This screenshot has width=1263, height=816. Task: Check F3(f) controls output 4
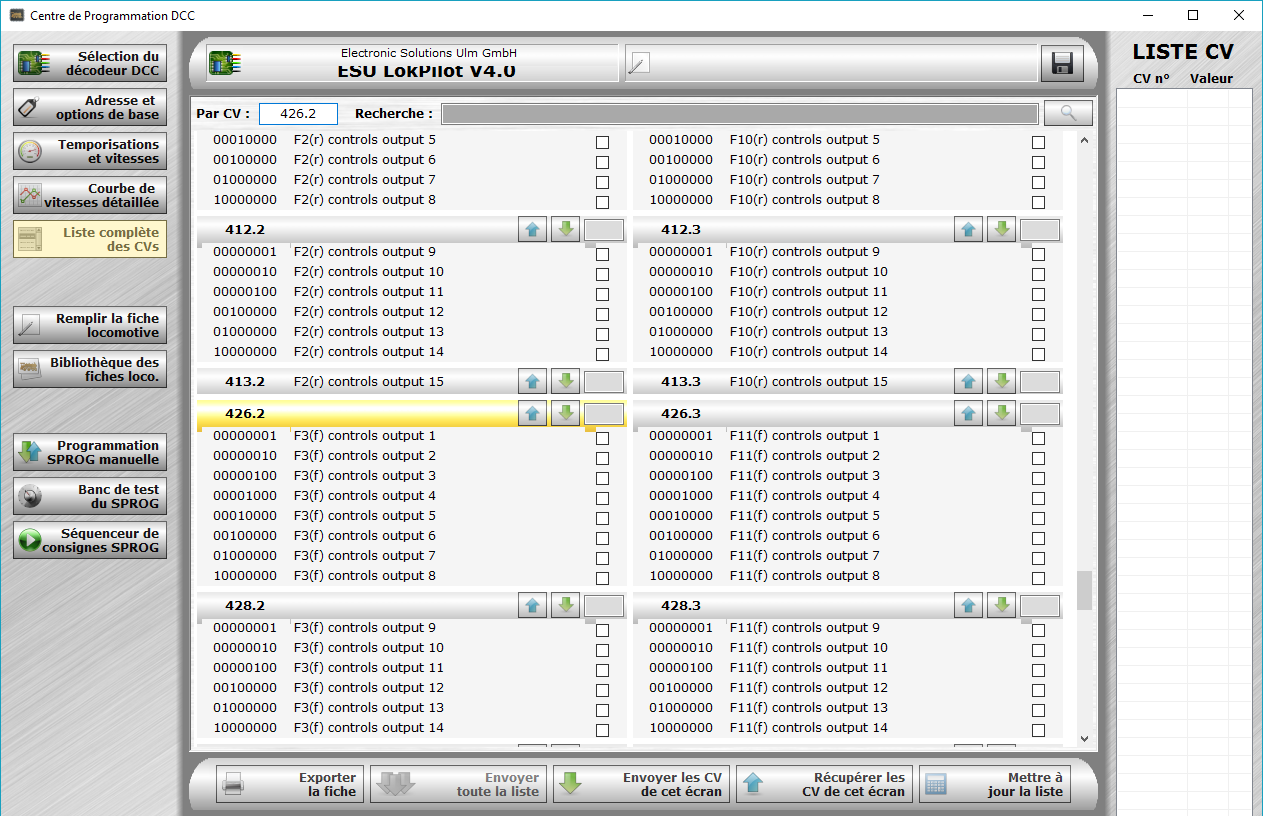point(602,498)
